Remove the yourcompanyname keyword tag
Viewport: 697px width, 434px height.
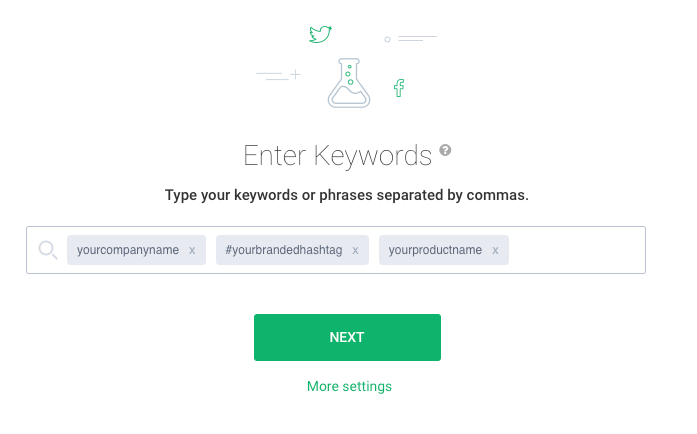tap(192, 250)
